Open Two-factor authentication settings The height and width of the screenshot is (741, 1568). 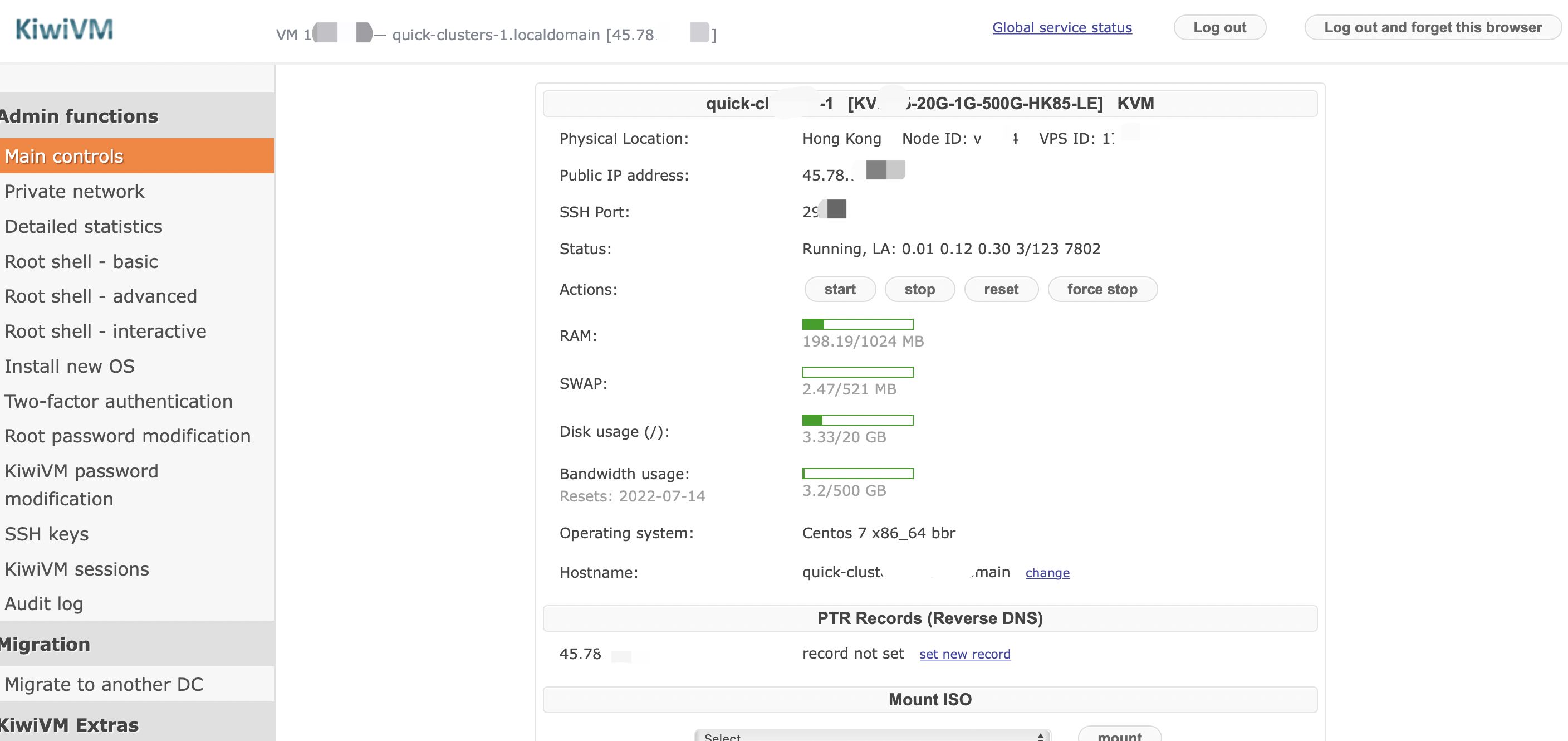(136, 401)
